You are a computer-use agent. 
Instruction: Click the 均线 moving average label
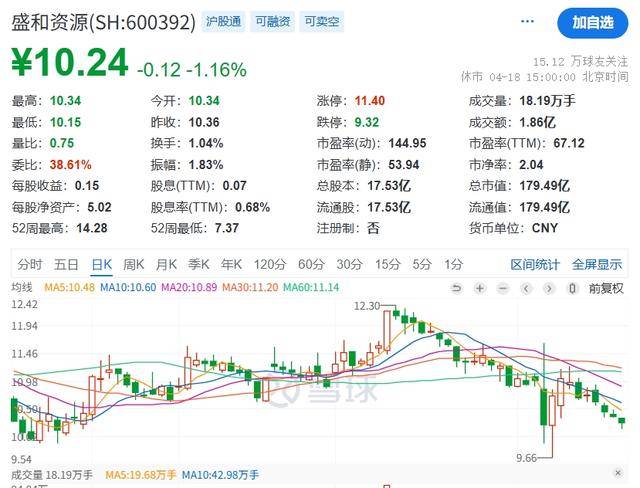pyautogui.click(x=22, y=288)
